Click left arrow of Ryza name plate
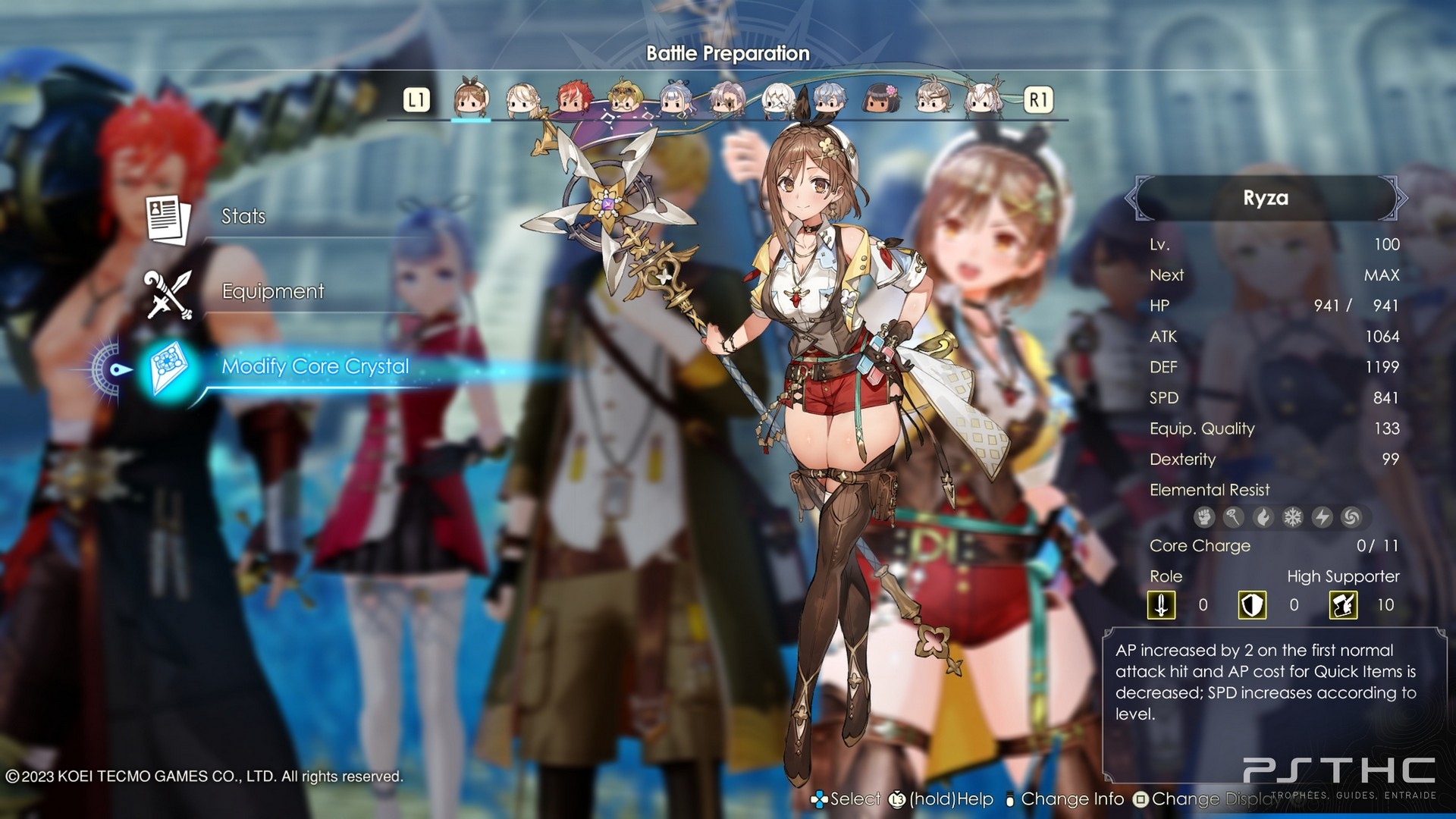Image resolution: width=1456 pixels, height=819 pixels. click(1131, 198)
